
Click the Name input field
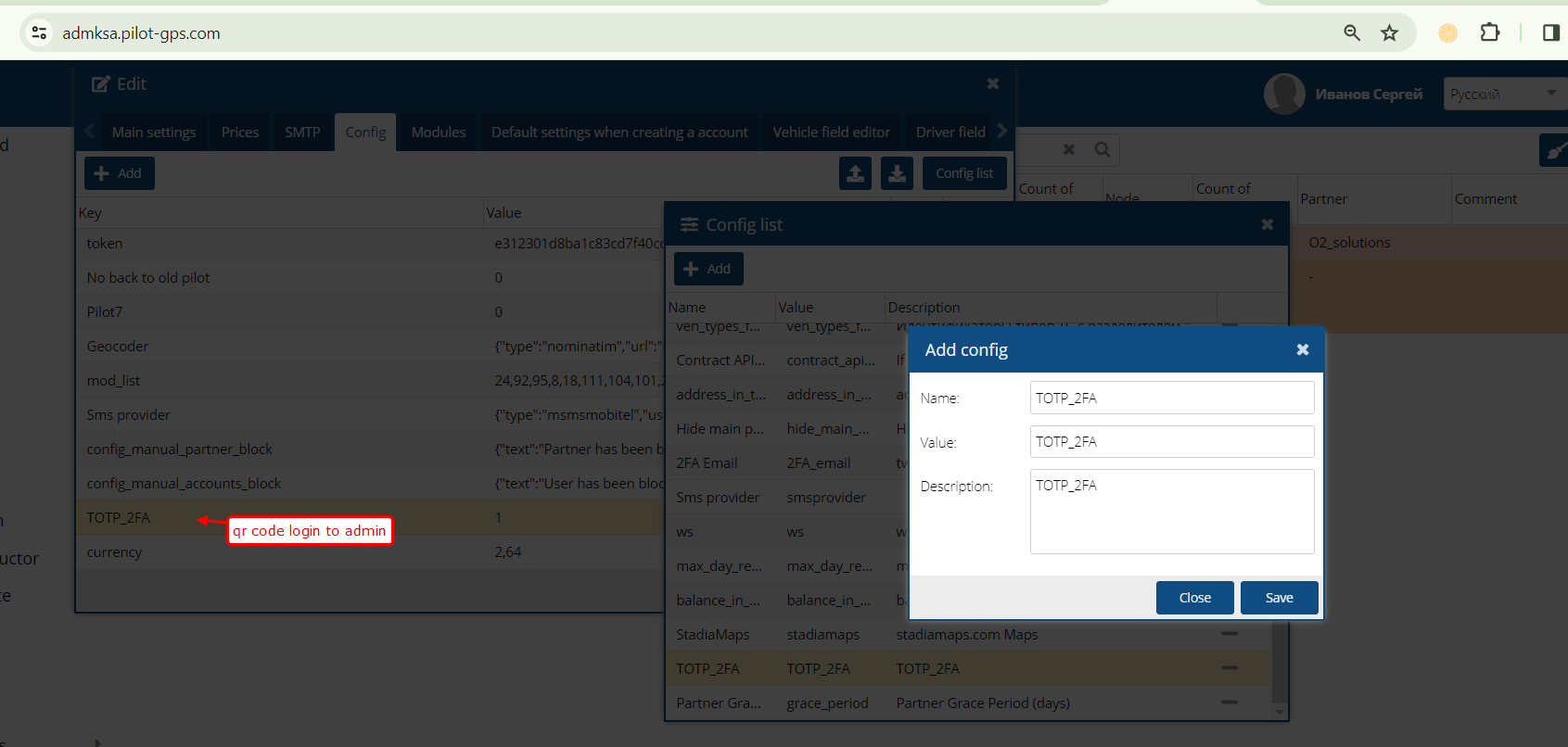pos(1171,398)
